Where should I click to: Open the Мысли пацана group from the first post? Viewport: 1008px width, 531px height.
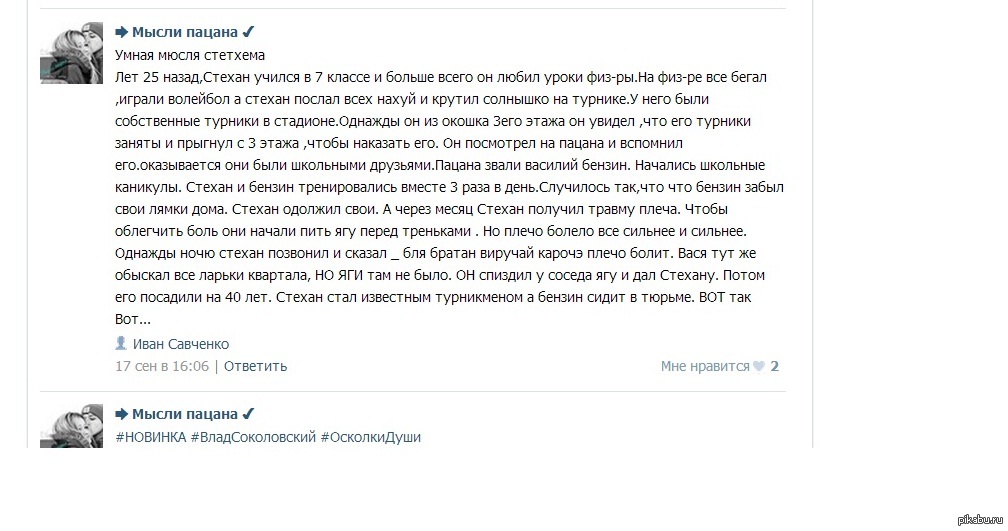pyautogui.click(x=185, y=32)
